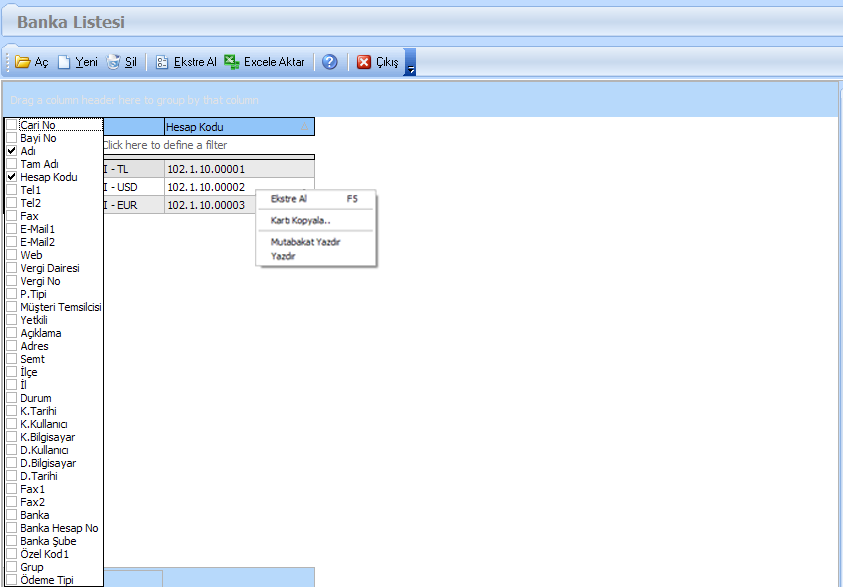Choose Kartı Kopyala from context menu

point(300,220)
